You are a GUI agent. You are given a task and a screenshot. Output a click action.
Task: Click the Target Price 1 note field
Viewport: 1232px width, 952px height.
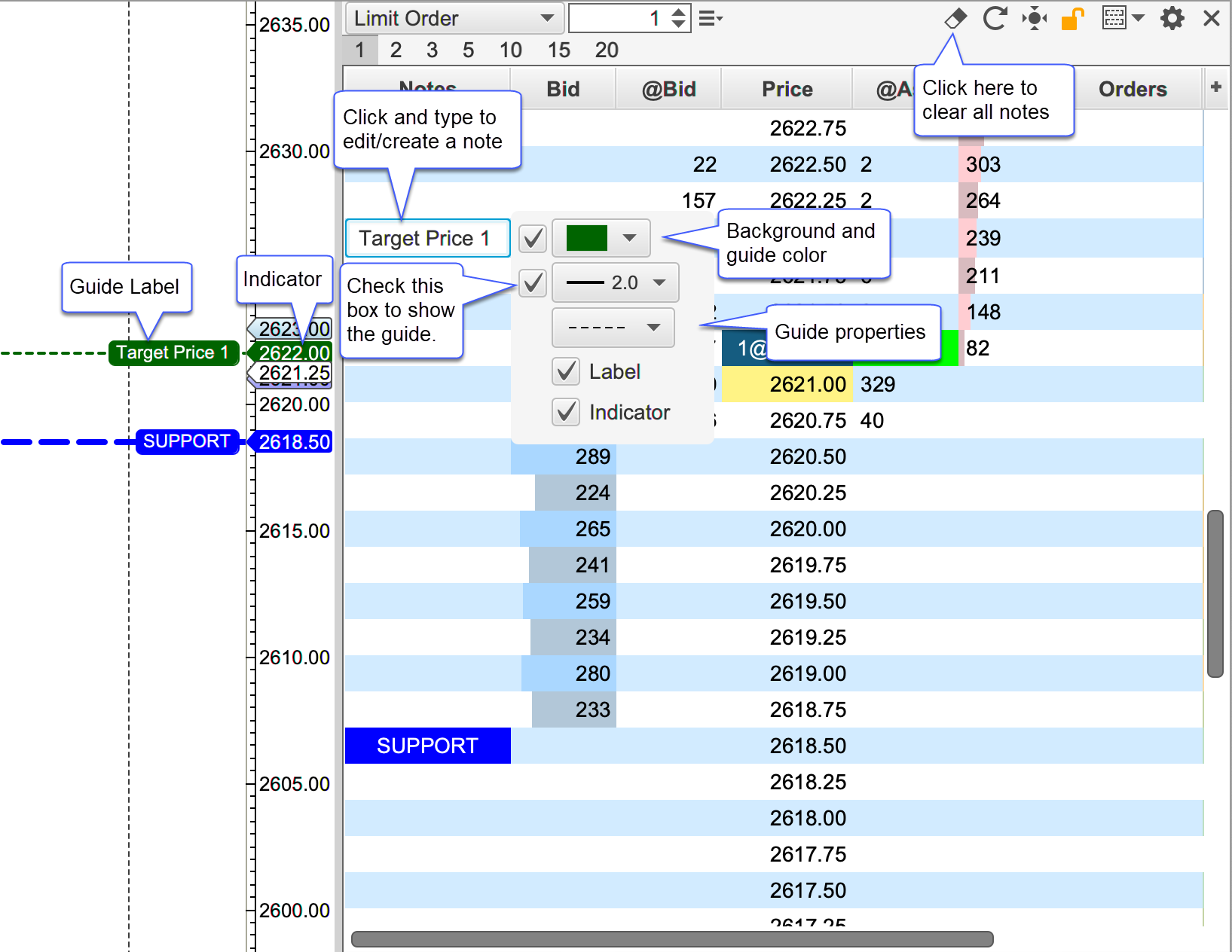pyautogui.click(x=427, y=238)
